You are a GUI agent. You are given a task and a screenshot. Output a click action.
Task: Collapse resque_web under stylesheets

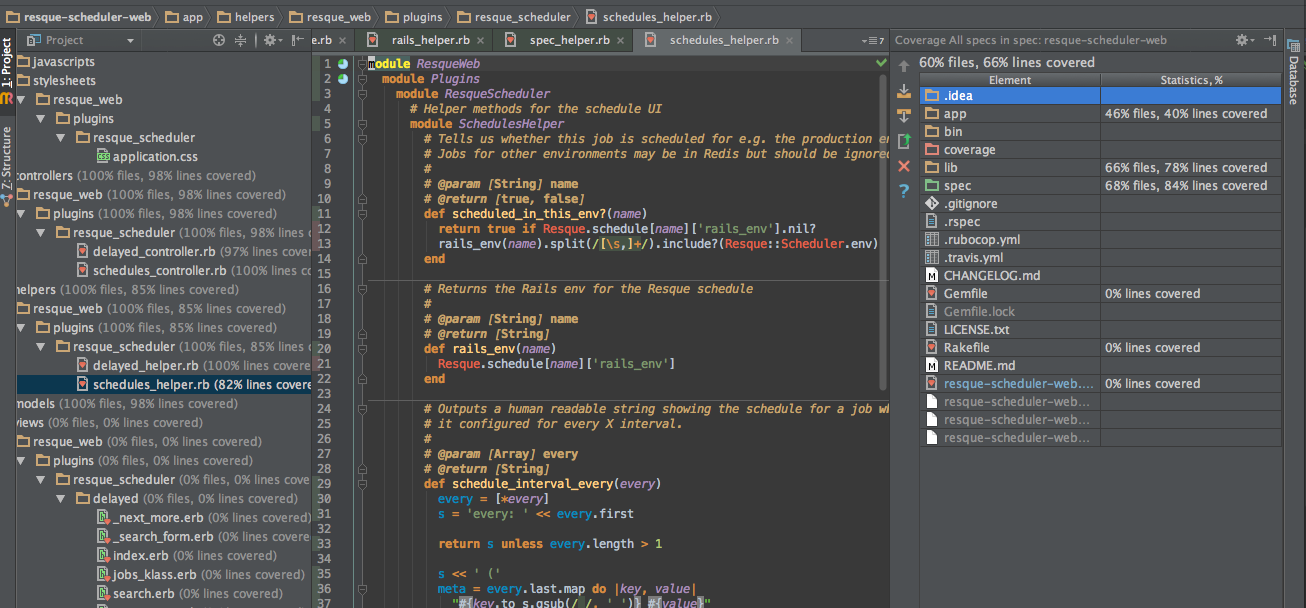click(23, 100)
